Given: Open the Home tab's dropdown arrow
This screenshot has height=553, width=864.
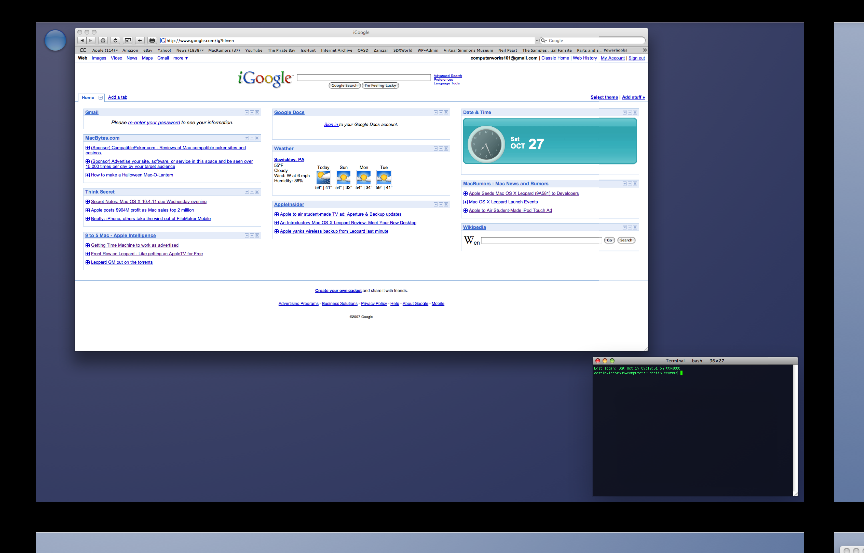Looking at the screenshot, I should pyautogui.click(x=100, y=97).
